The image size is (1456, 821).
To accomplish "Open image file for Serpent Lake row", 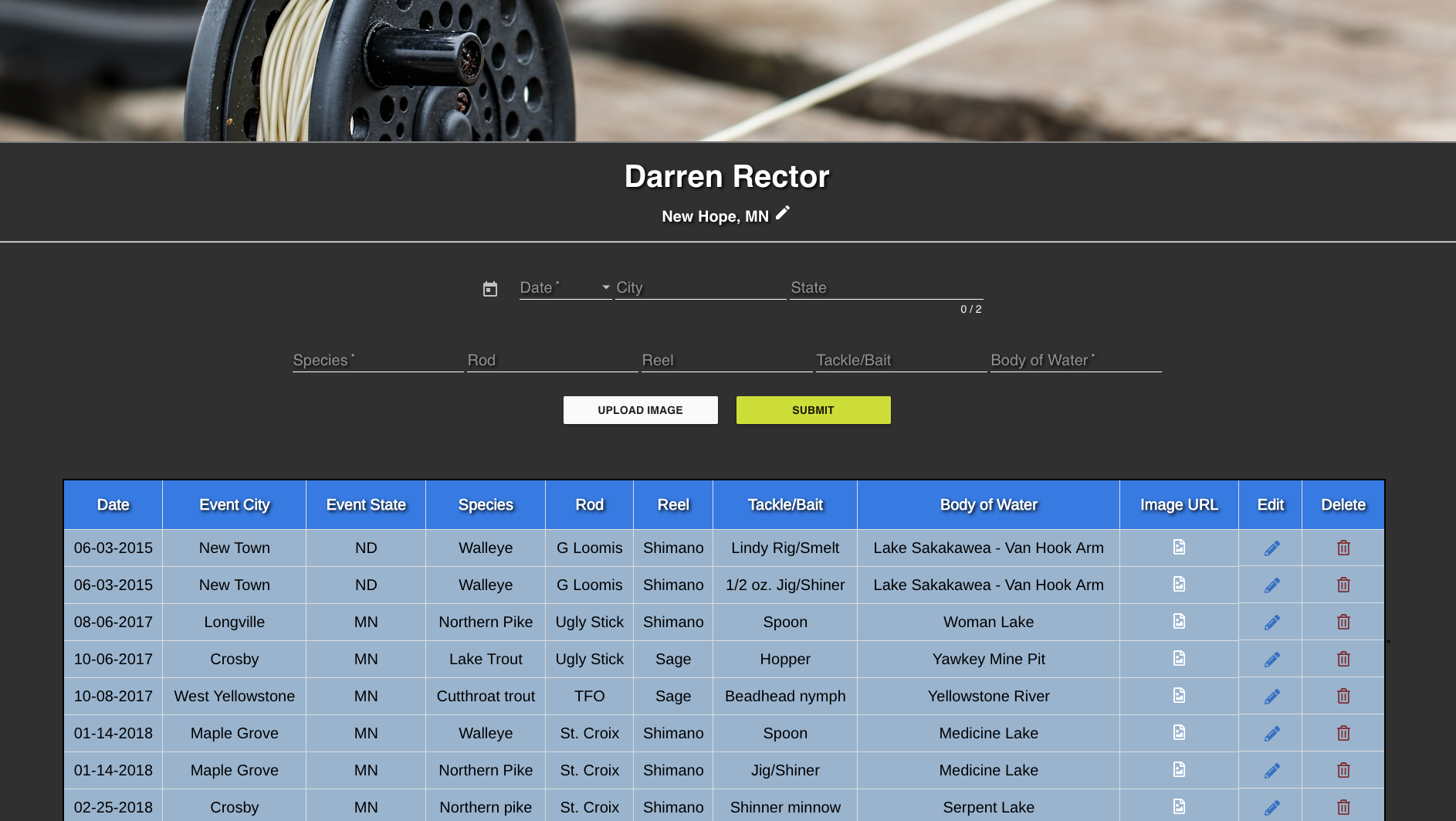I will click(1179, 806).
